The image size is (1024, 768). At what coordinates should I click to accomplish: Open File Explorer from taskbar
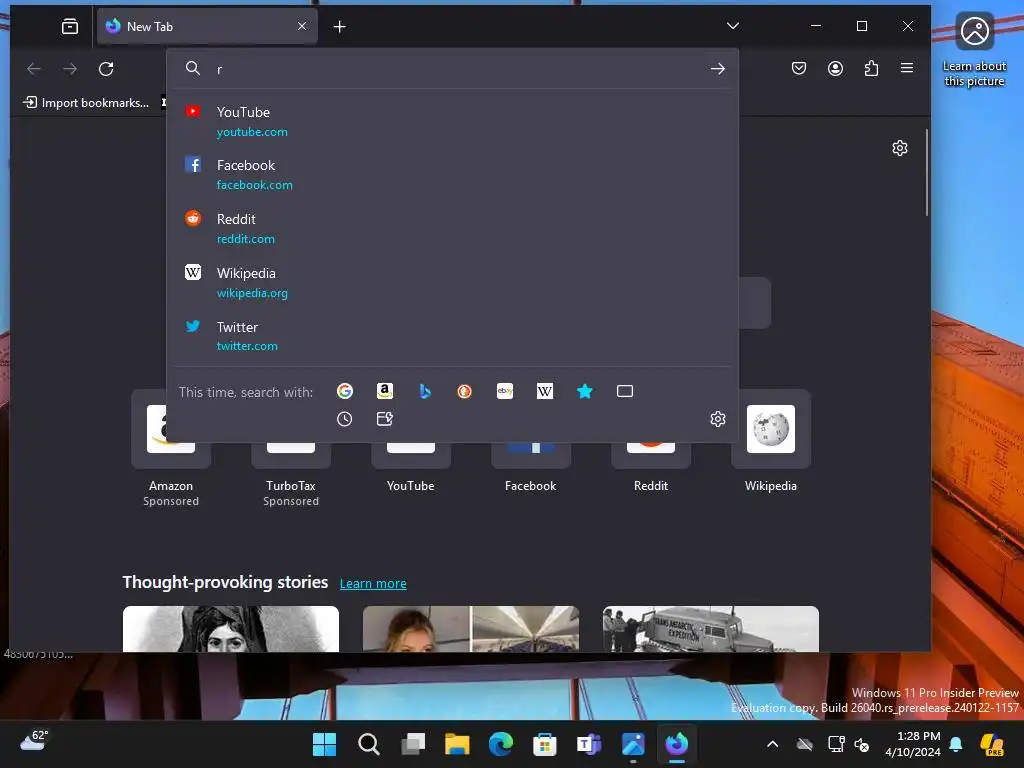(457, 744)
